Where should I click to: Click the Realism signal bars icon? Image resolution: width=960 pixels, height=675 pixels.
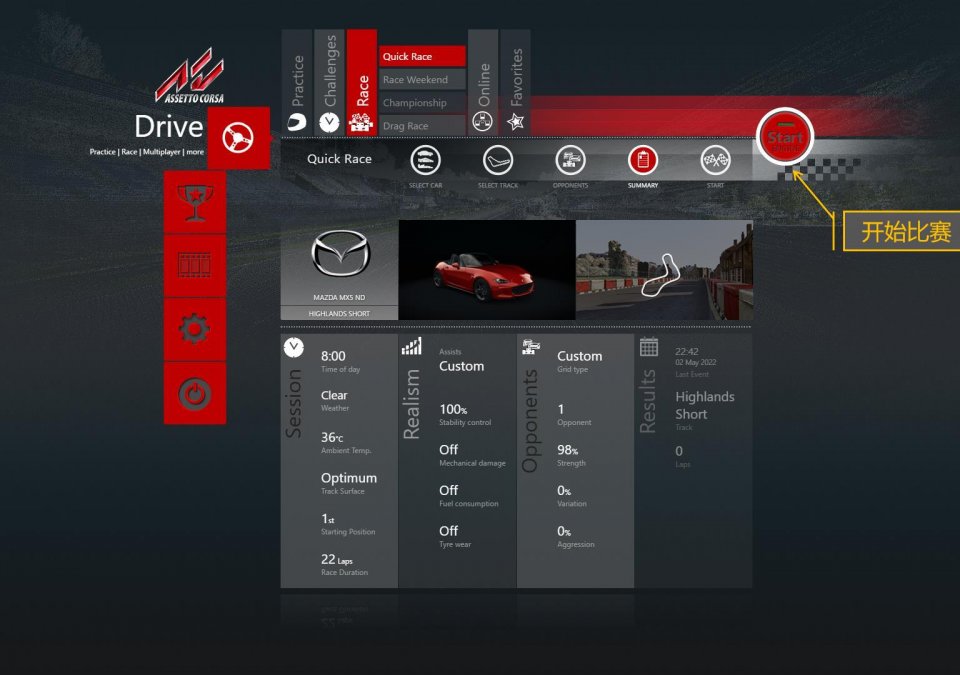[x=411, y=346]
